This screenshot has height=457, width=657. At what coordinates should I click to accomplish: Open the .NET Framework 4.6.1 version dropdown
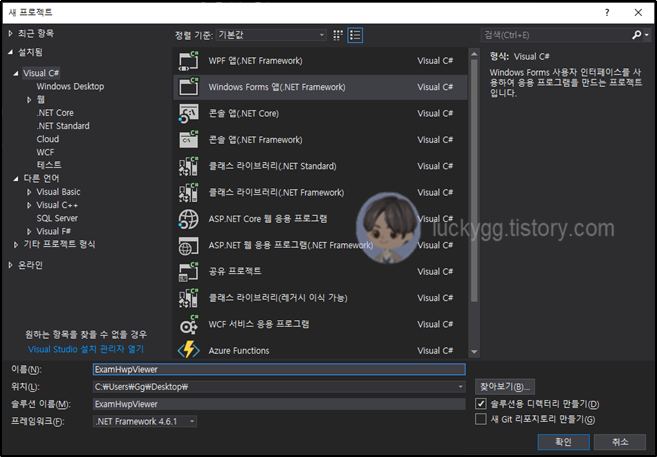145,421
